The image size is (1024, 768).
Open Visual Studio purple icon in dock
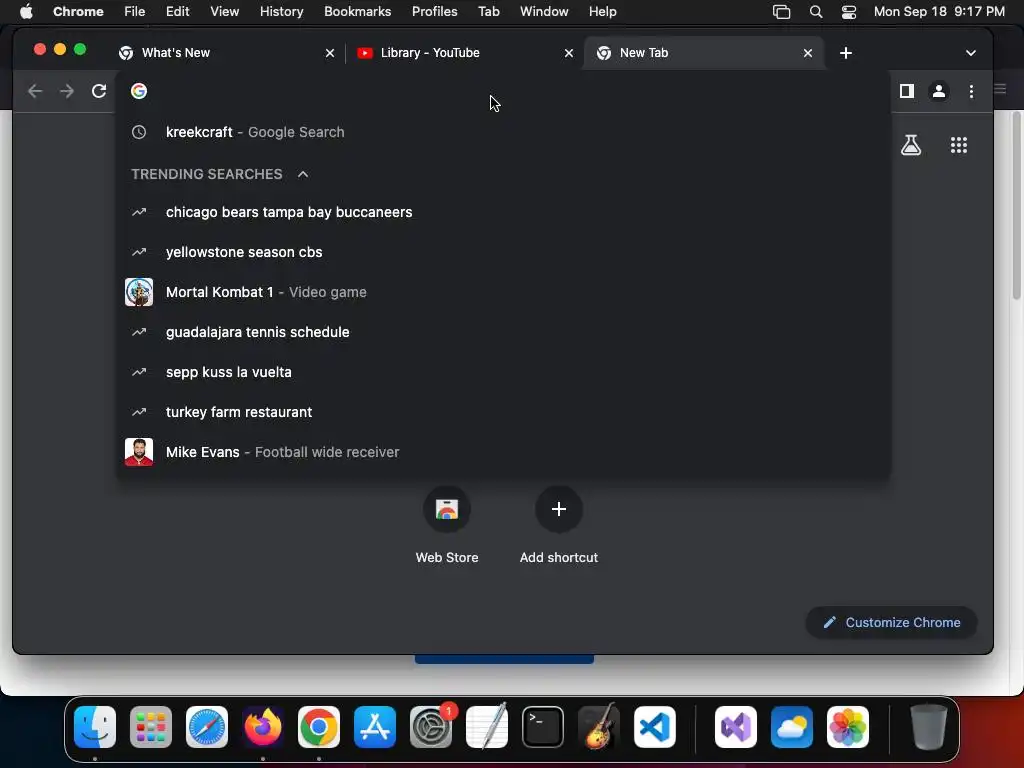pos(736,727)
